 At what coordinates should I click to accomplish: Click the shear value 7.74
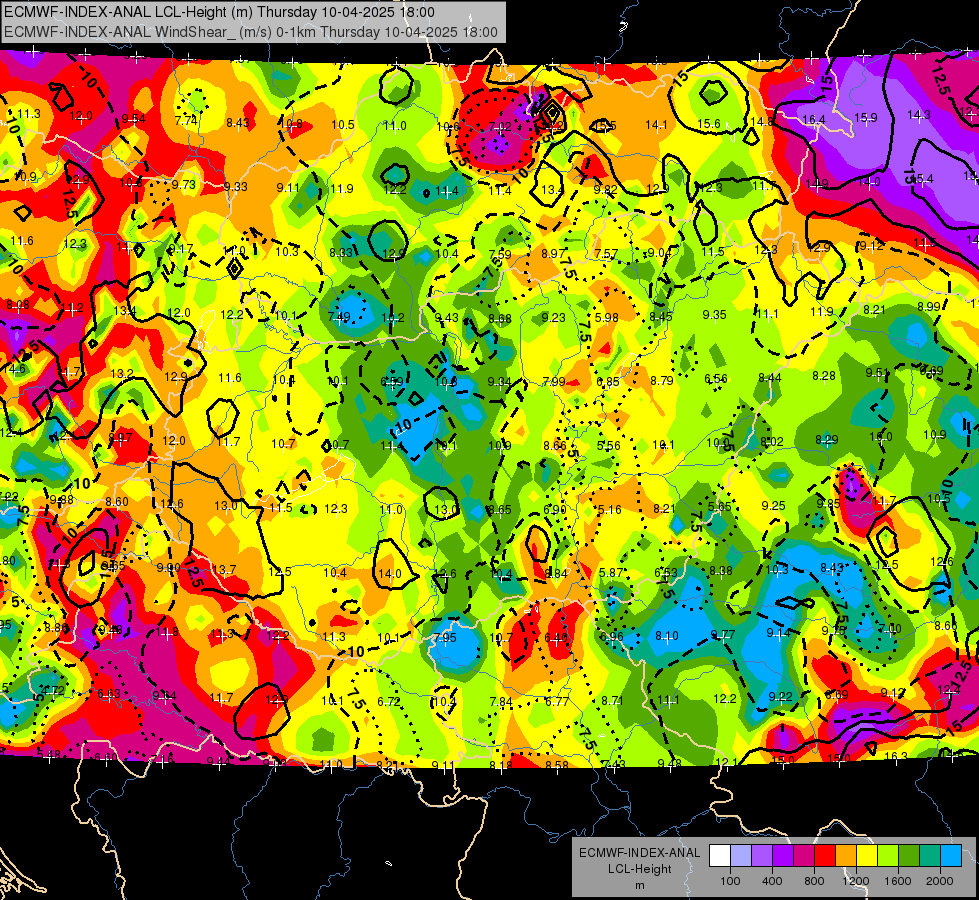click(186, 121)
